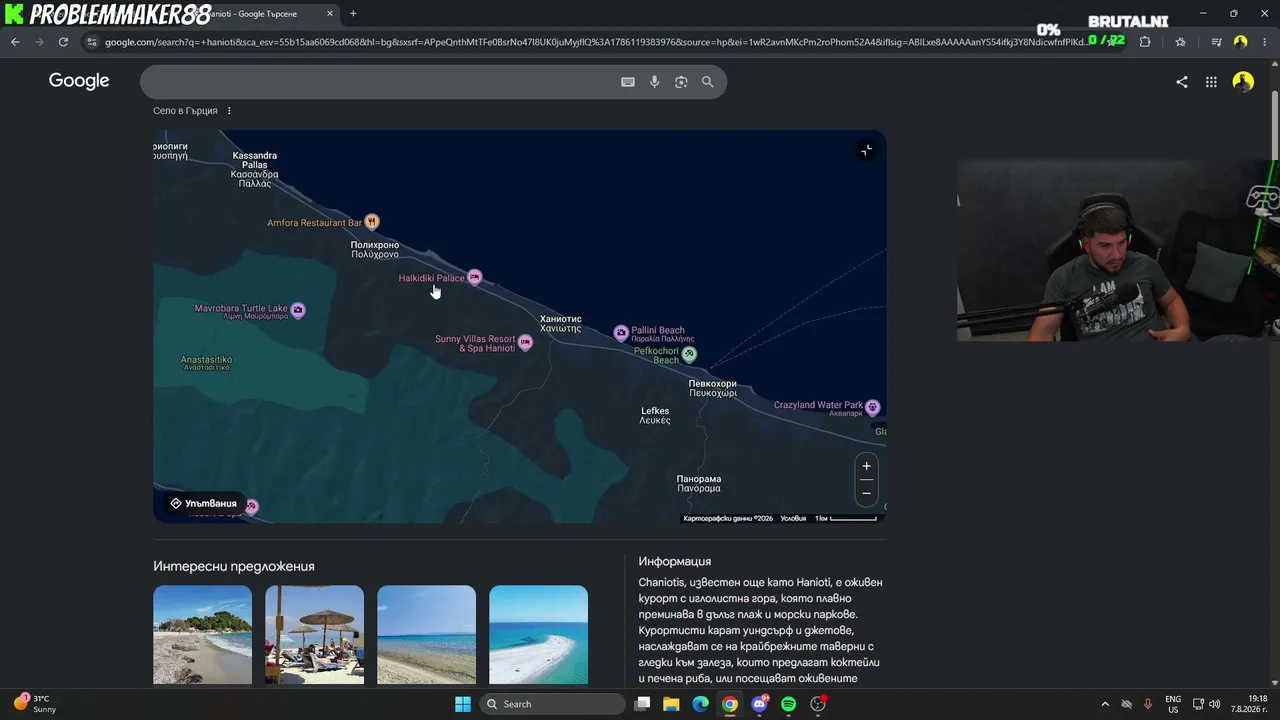
Task: Open the Google apps grid
Action: click(x=1211, y=82)
